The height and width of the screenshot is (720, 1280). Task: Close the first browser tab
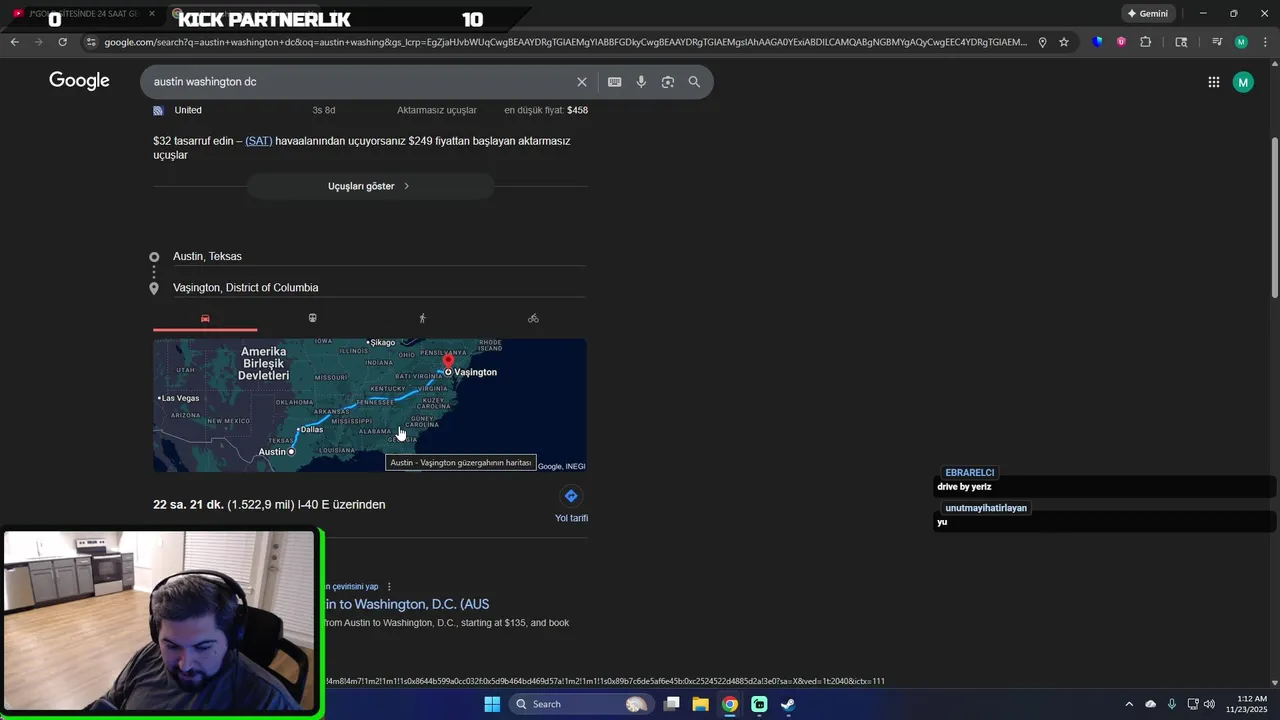pos(152,14)
